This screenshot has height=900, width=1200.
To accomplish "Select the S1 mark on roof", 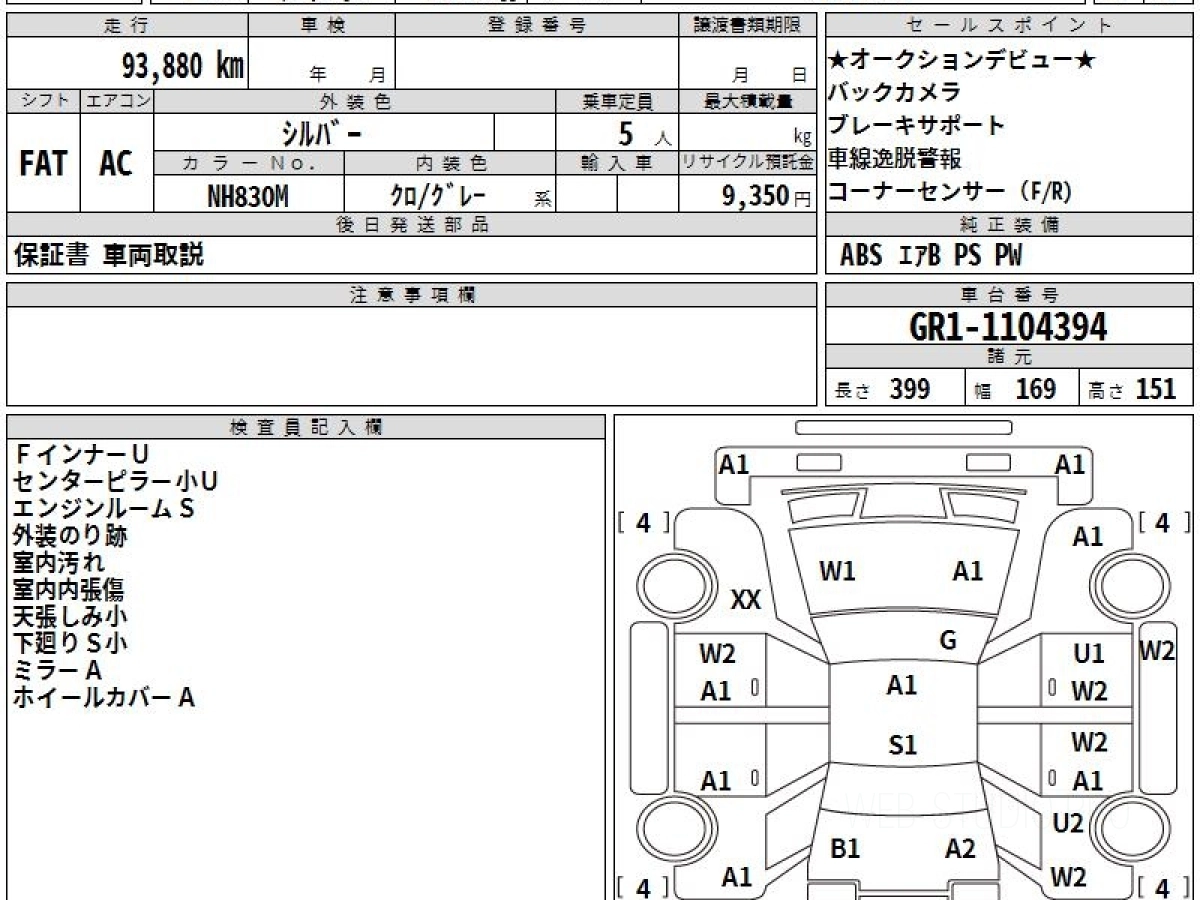I will [902, 745].
